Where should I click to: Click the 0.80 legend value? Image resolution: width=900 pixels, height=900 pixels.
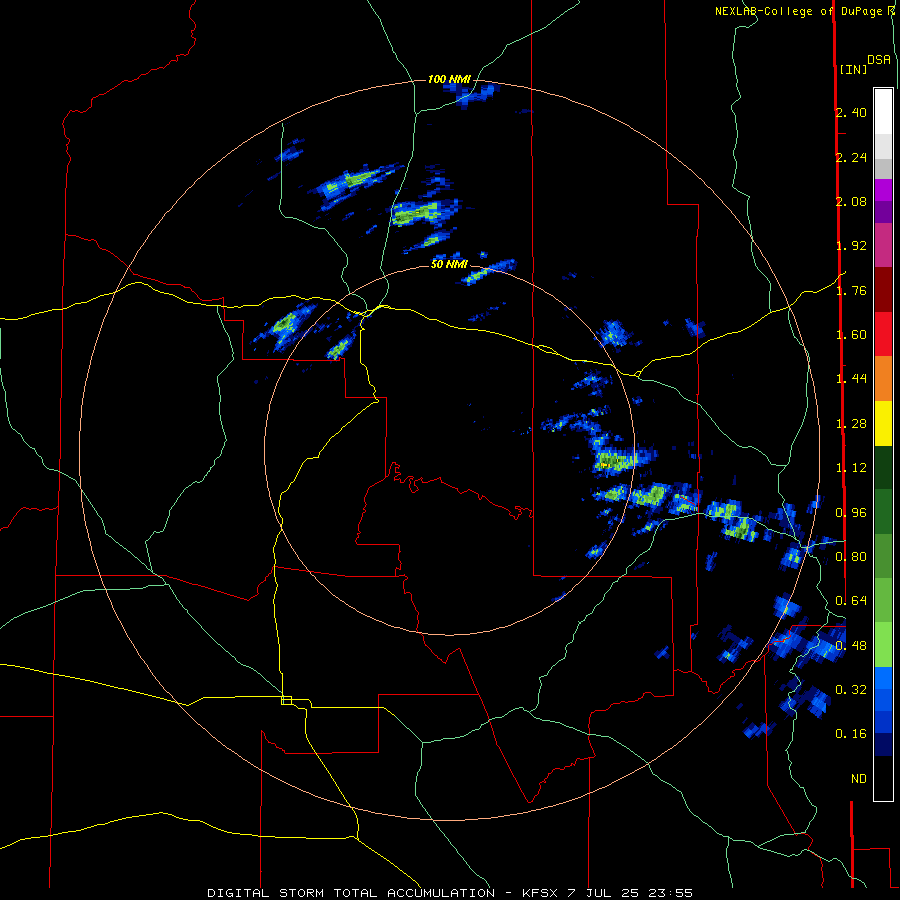coord(851,557)
